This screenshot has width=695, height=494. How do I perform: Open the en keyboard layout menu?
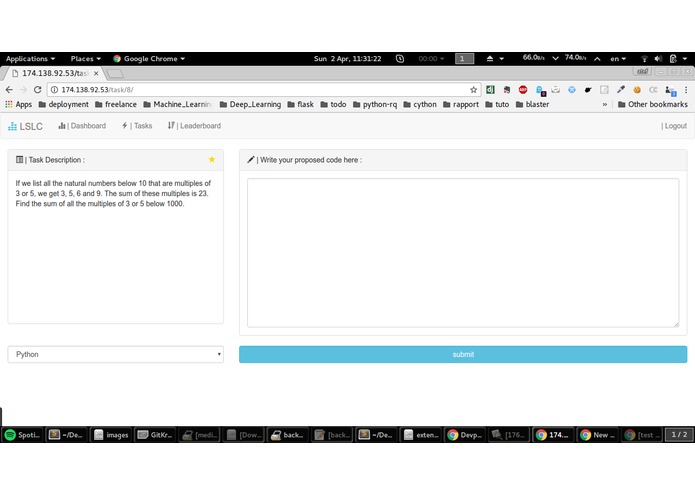tap(618, 58)
